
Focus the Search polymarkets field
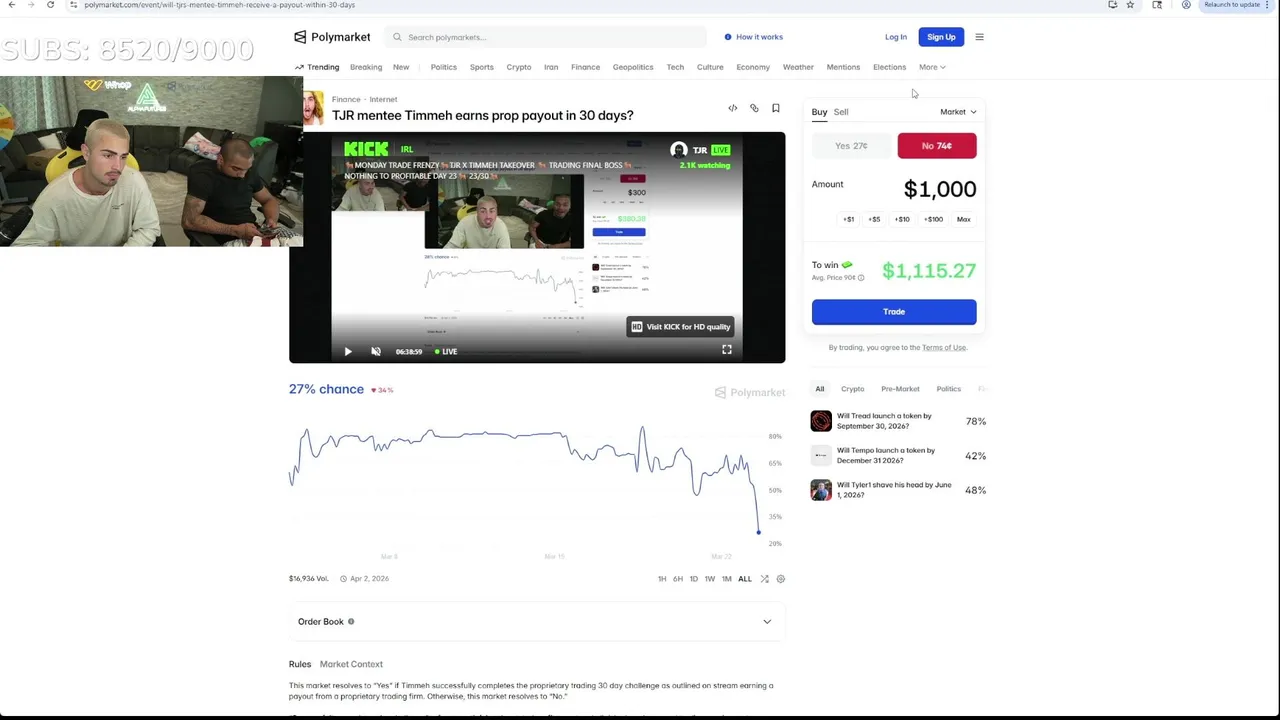pyautogui.click(x=547, y=37)
